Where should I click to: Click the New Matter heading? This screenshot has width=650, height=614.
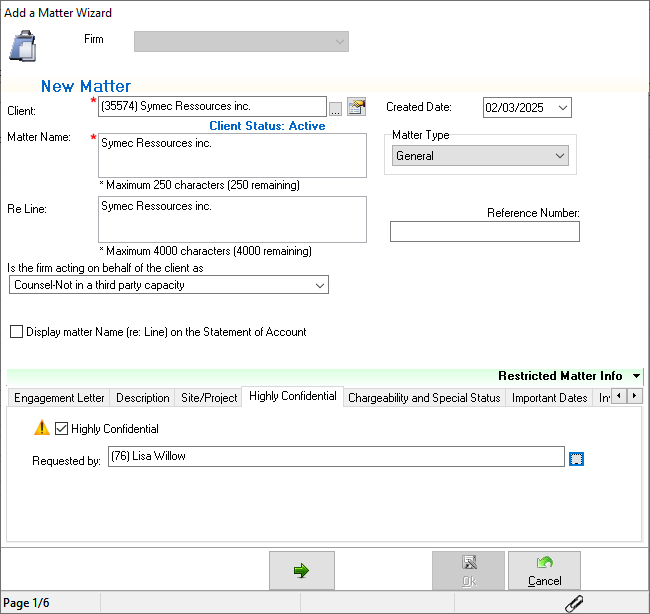86,86
